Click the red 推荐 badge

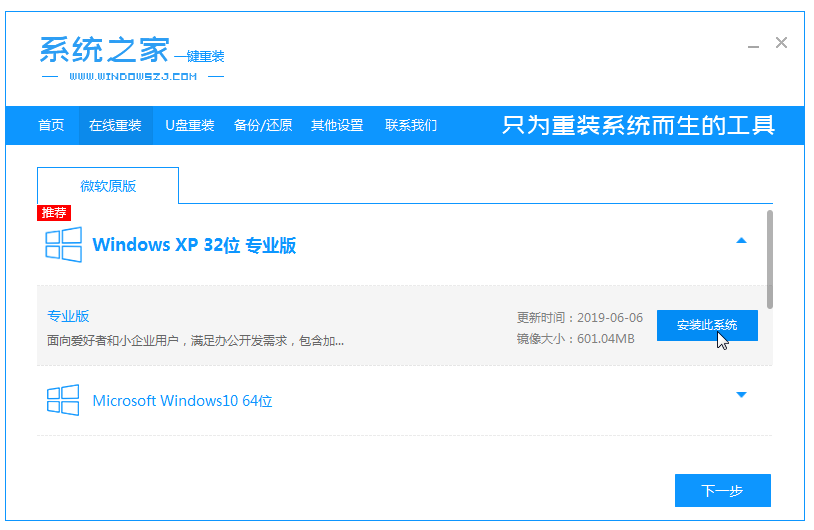click(54, 213)
